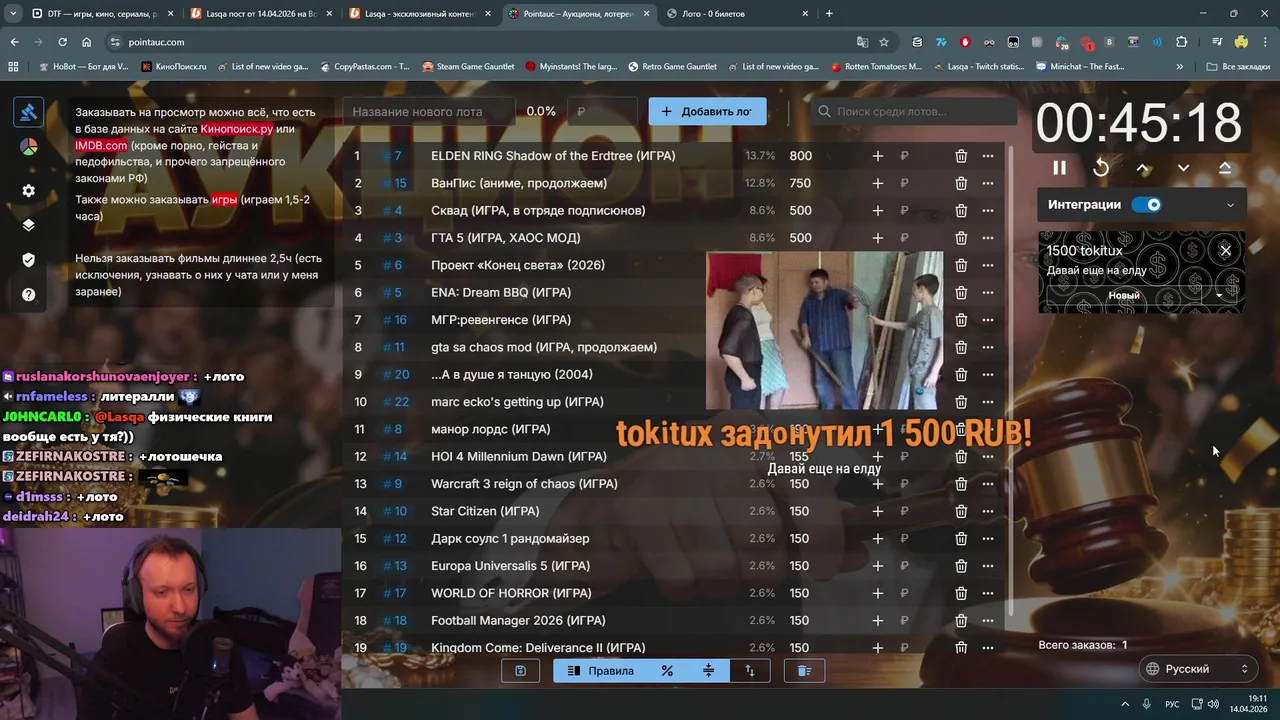The image size is (1280, 720).
Task: Toggle compact view icon in bottom toolbar
Action: coord(708,671)
